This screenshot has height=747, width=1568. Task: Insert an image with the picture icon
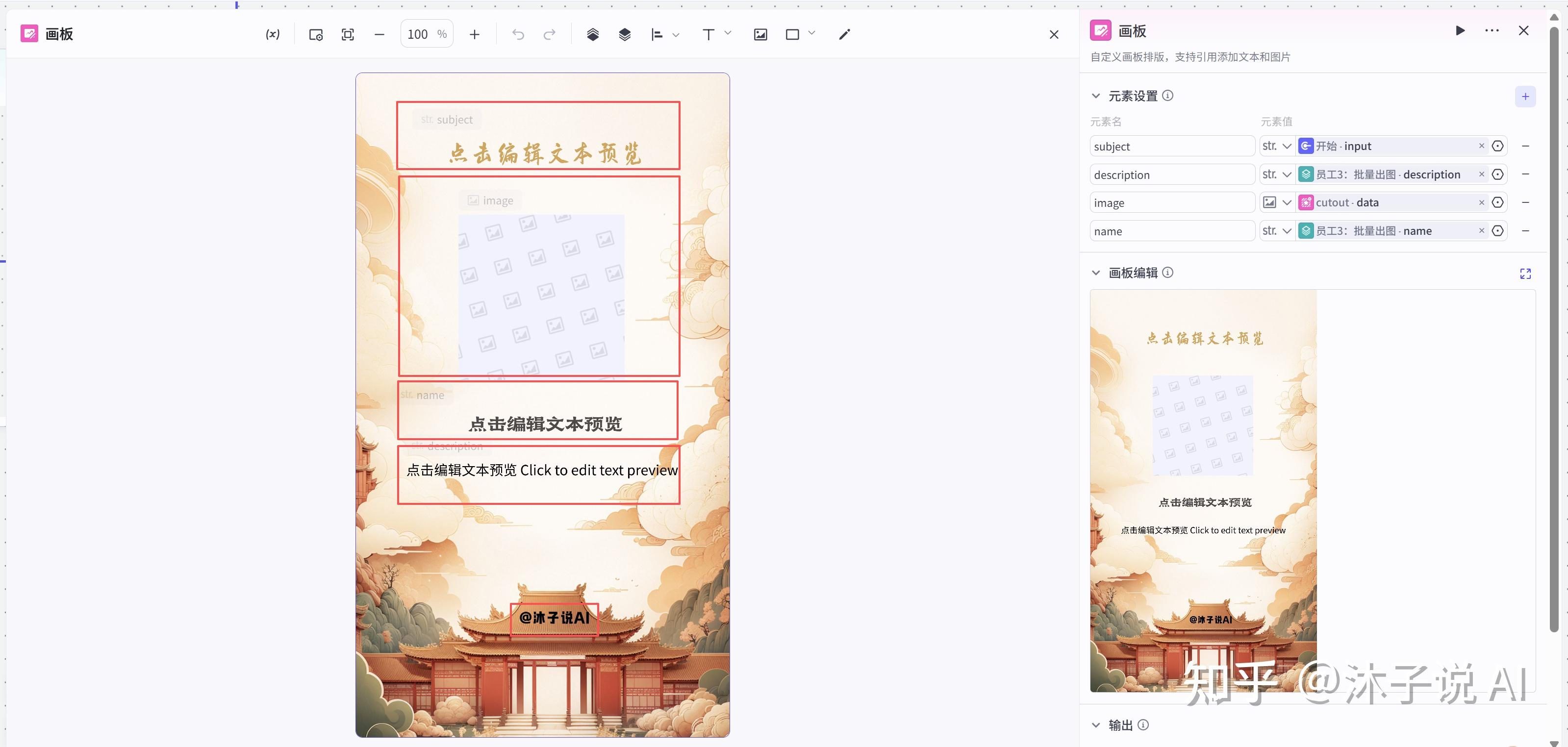tap(760, 35)
